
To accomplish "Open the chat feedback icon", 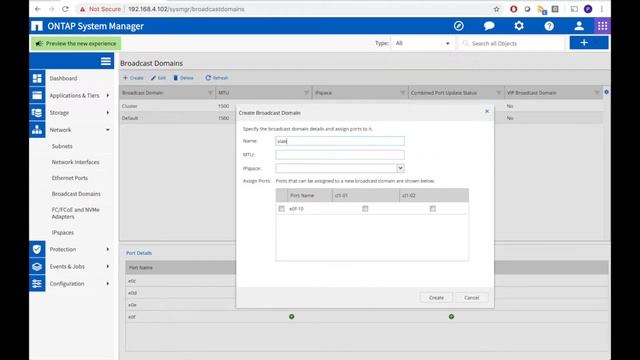I will coord(489,26).
